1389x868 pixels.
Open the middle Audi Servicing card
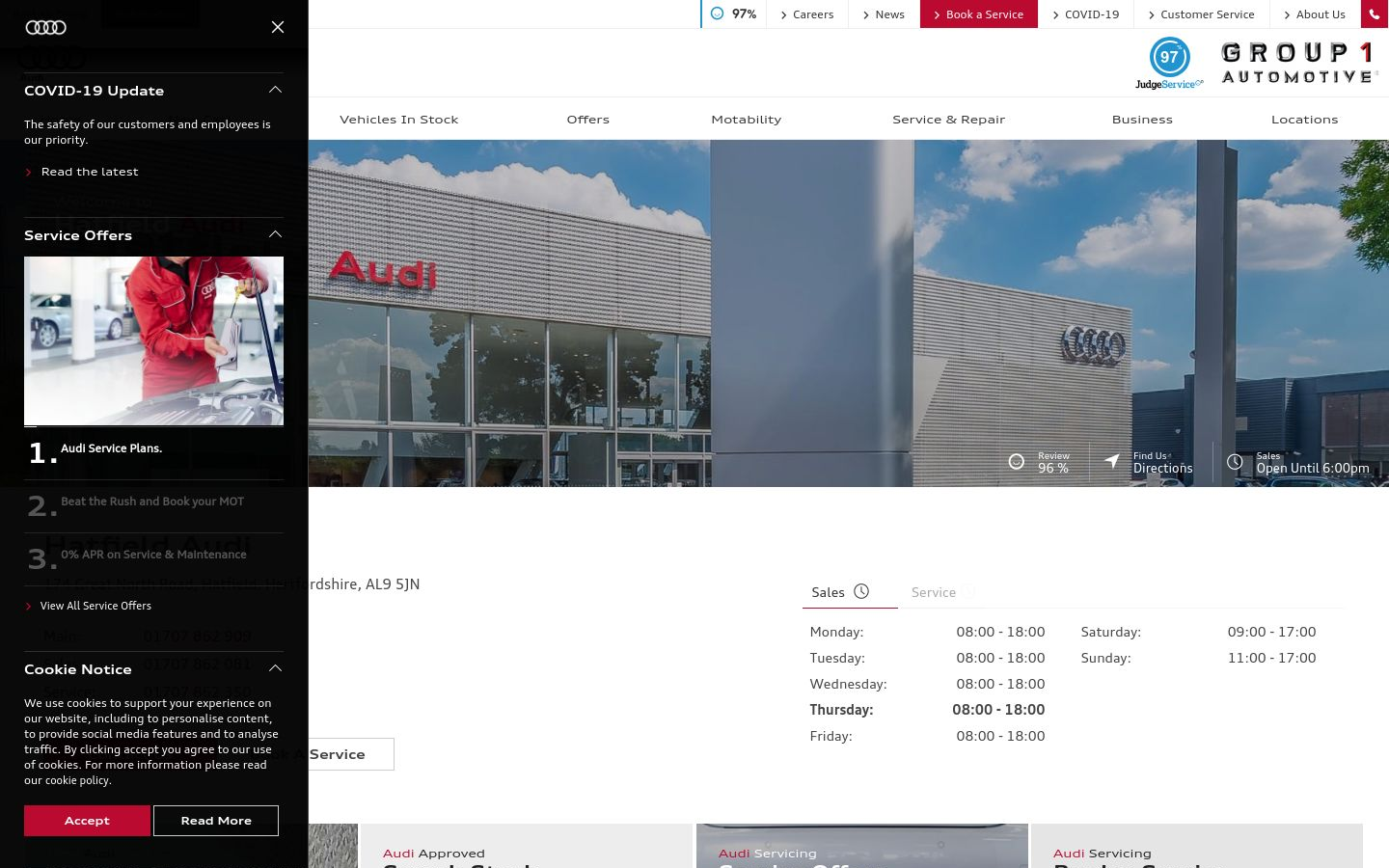[861, 846]
